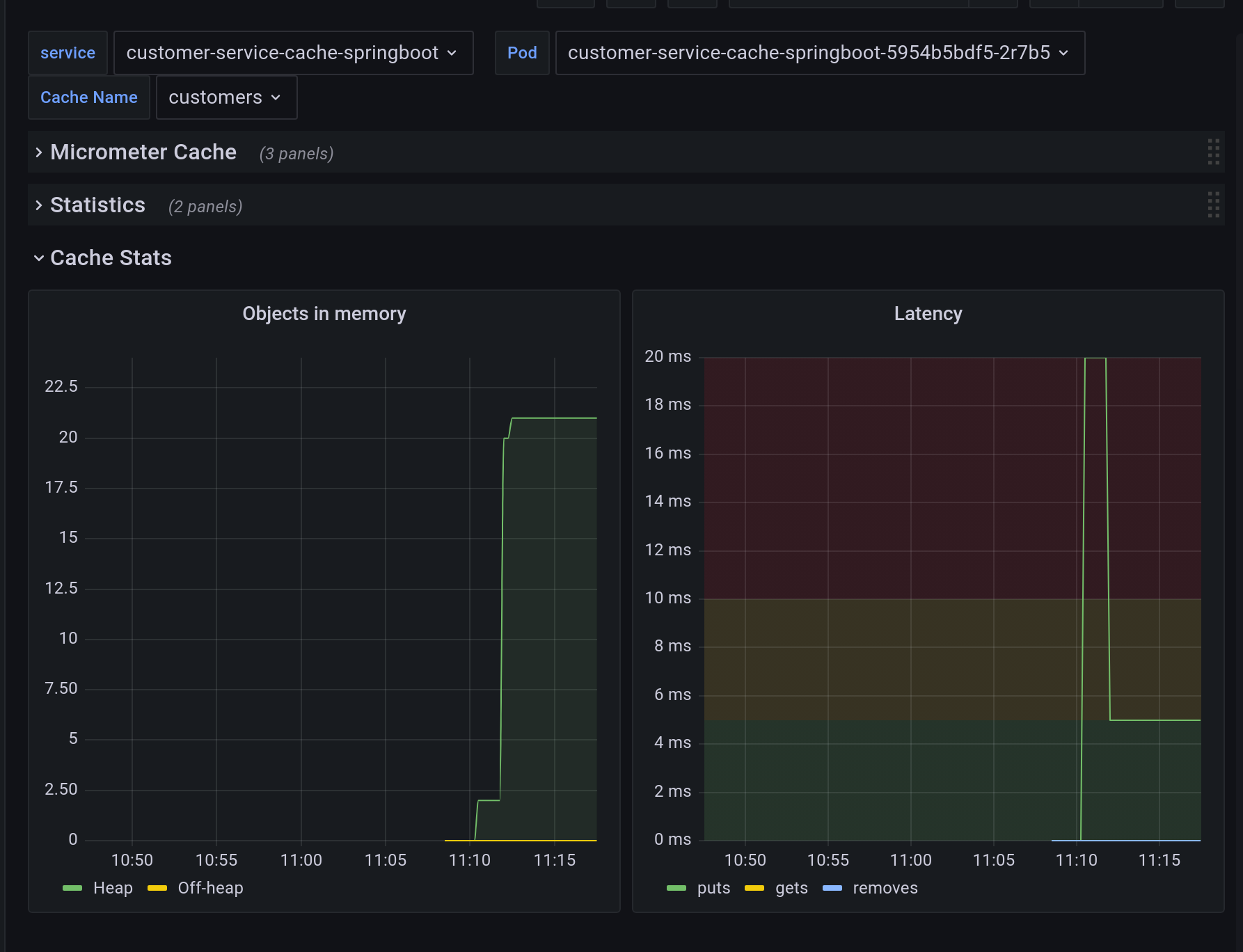Hide the Heap series via its legend entry

point(112,888)
